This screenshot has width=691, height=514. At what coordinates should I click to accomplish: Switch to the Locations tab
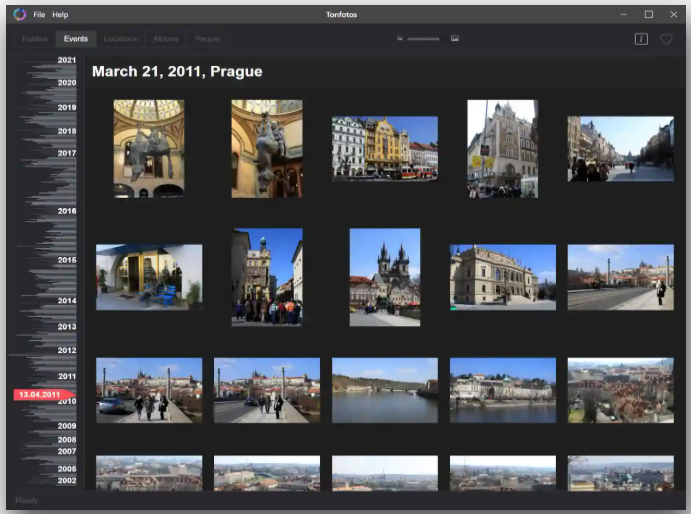[x=121, y=39]
